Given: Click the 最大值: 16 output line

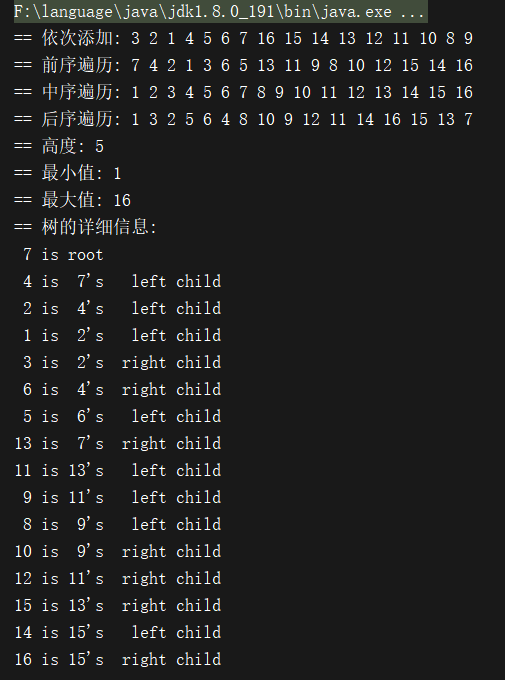Looking at the screenshot, I should (72, 200).
